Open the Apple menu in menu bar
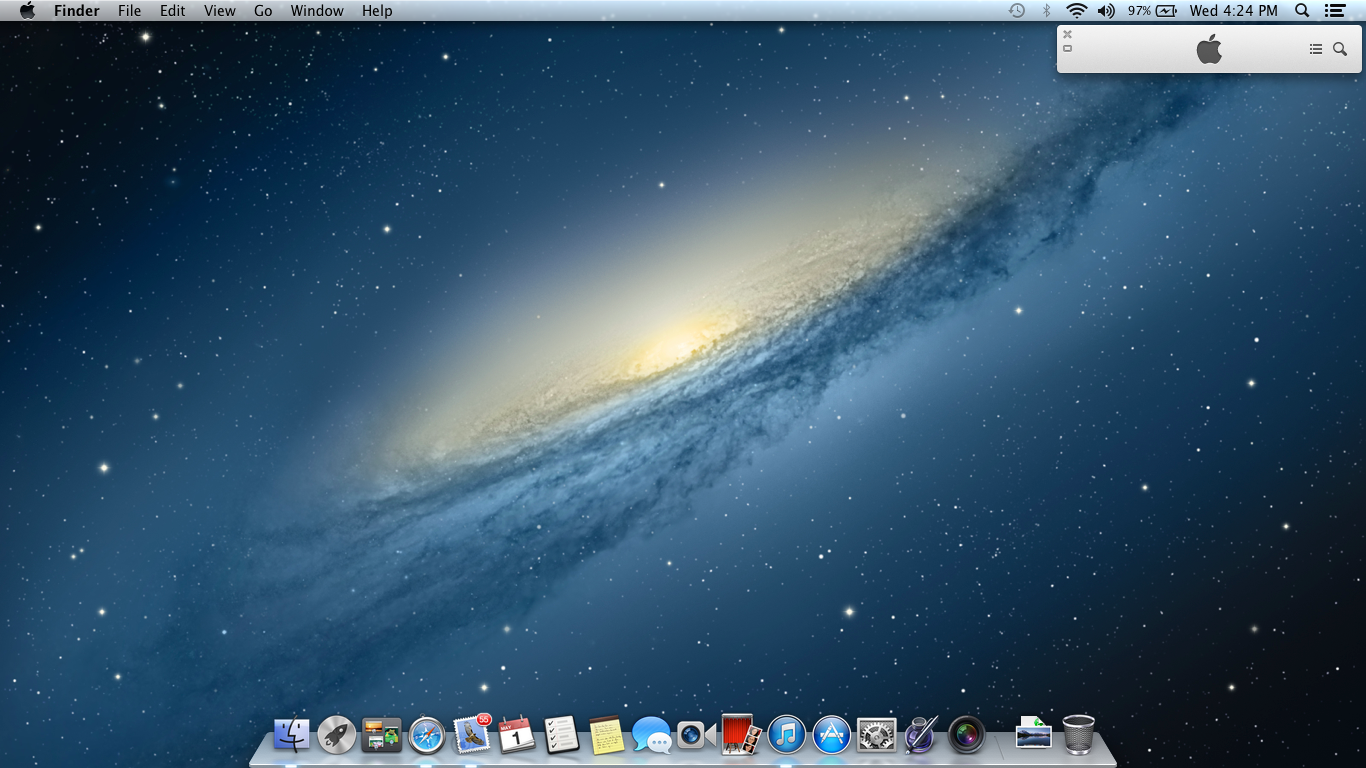 pos(27,11)
